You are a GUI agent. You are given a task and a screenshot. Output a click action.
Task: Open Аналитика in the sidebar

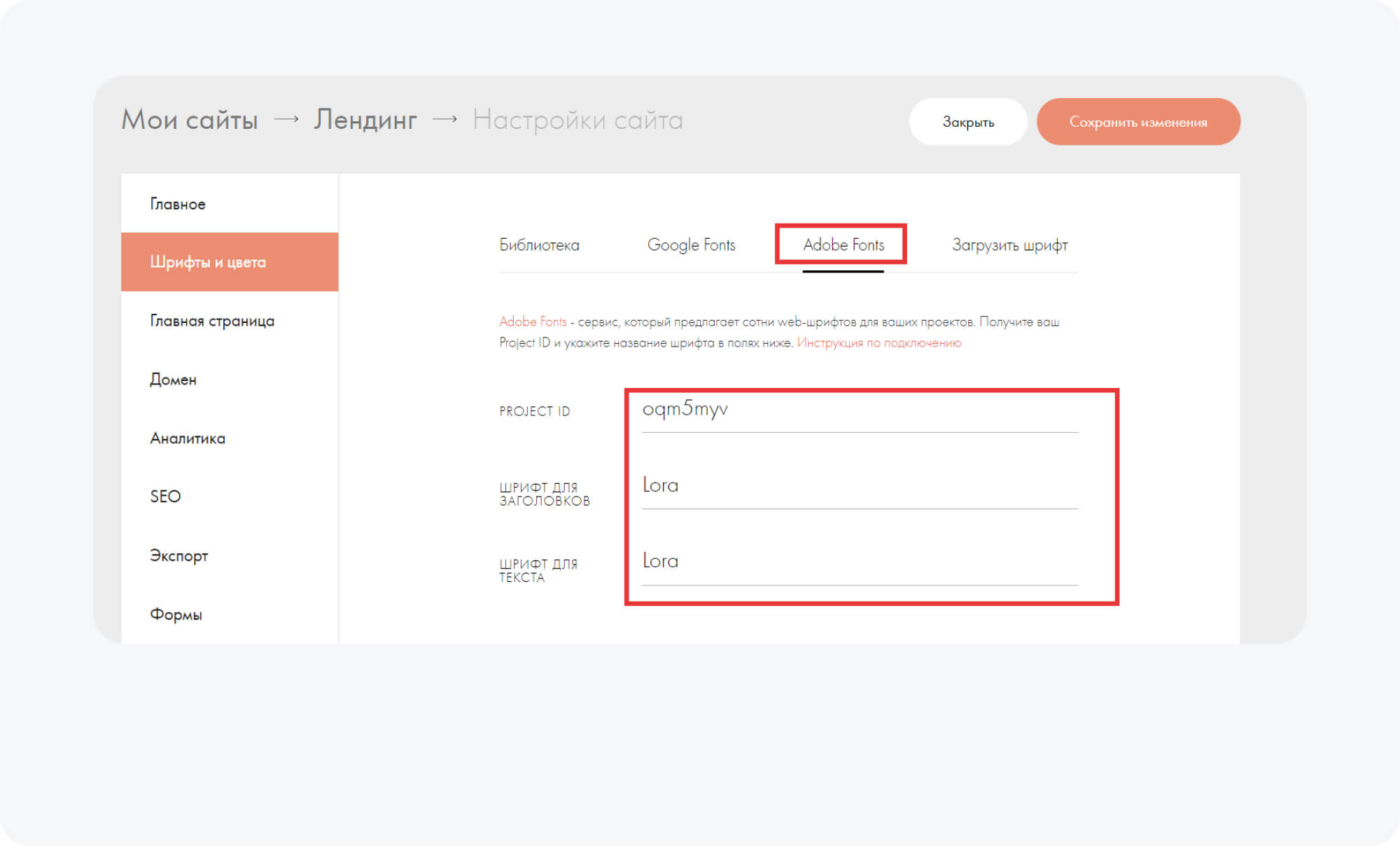tap(188, 438)
